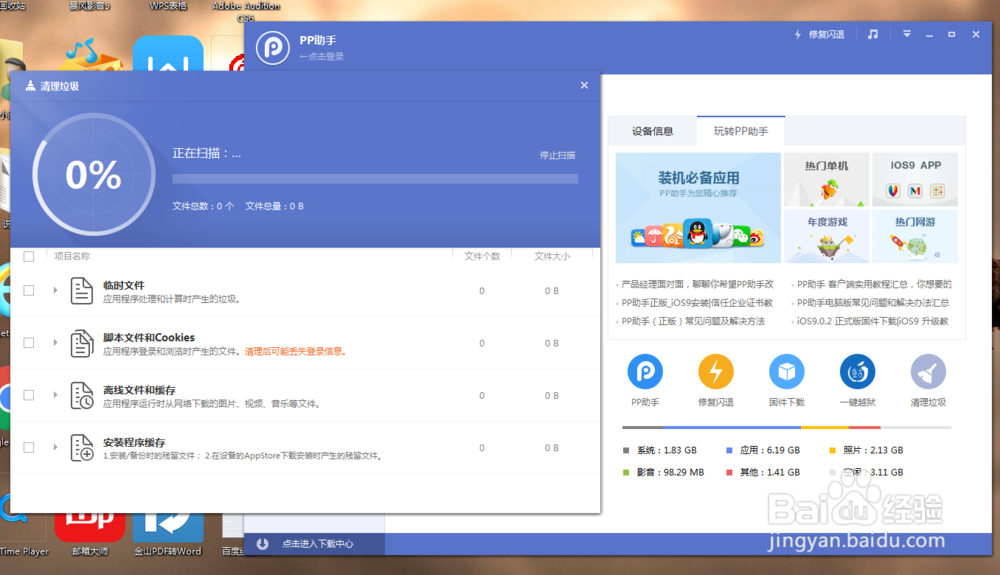
Task: Open link PP助手电脑版常见问题和解决办法汇总
Action: click(x=873, y=303)
